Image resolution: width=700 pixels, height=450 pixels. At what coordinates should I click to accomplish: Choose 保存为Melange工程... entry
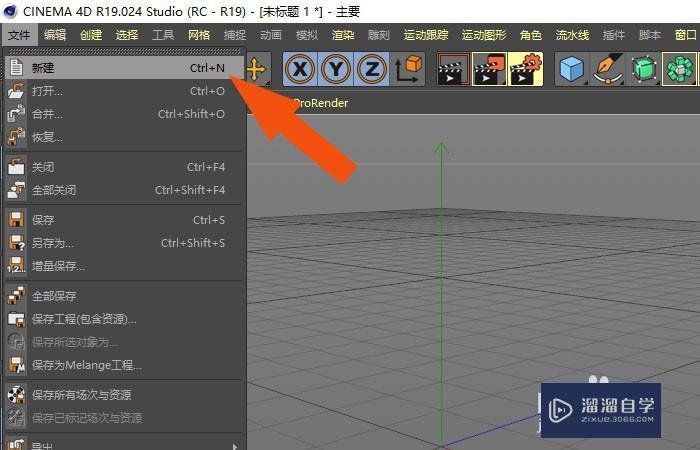pyautogui.click(x=125, y=365)
